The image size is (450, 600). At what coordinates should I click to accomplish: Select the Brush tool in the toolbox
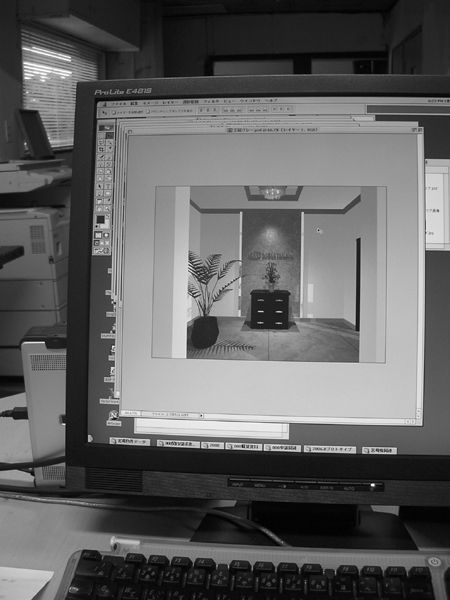(x=109, y=157)
